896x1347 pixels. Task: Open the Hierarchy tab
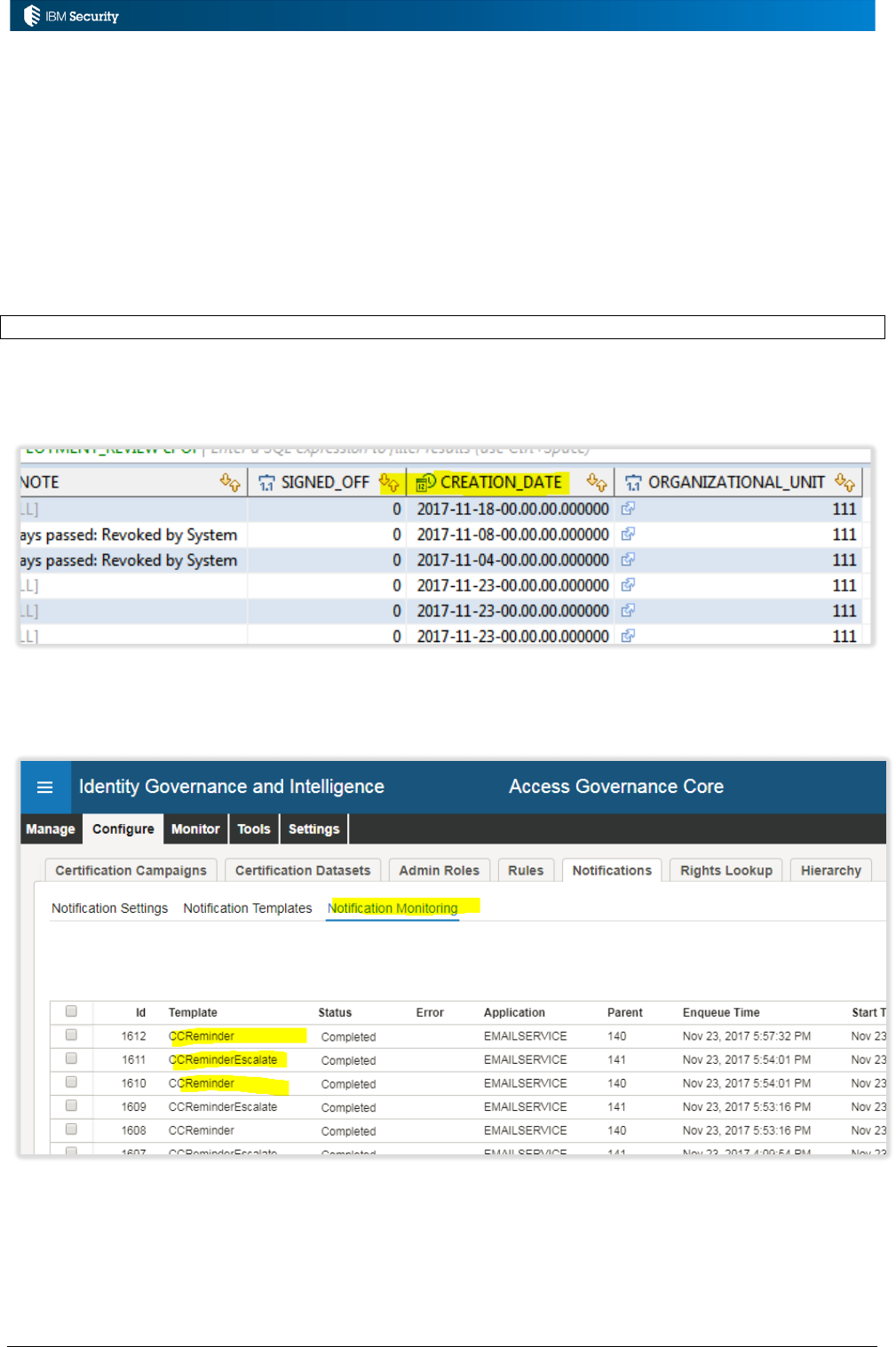click(x=831, y=870)
